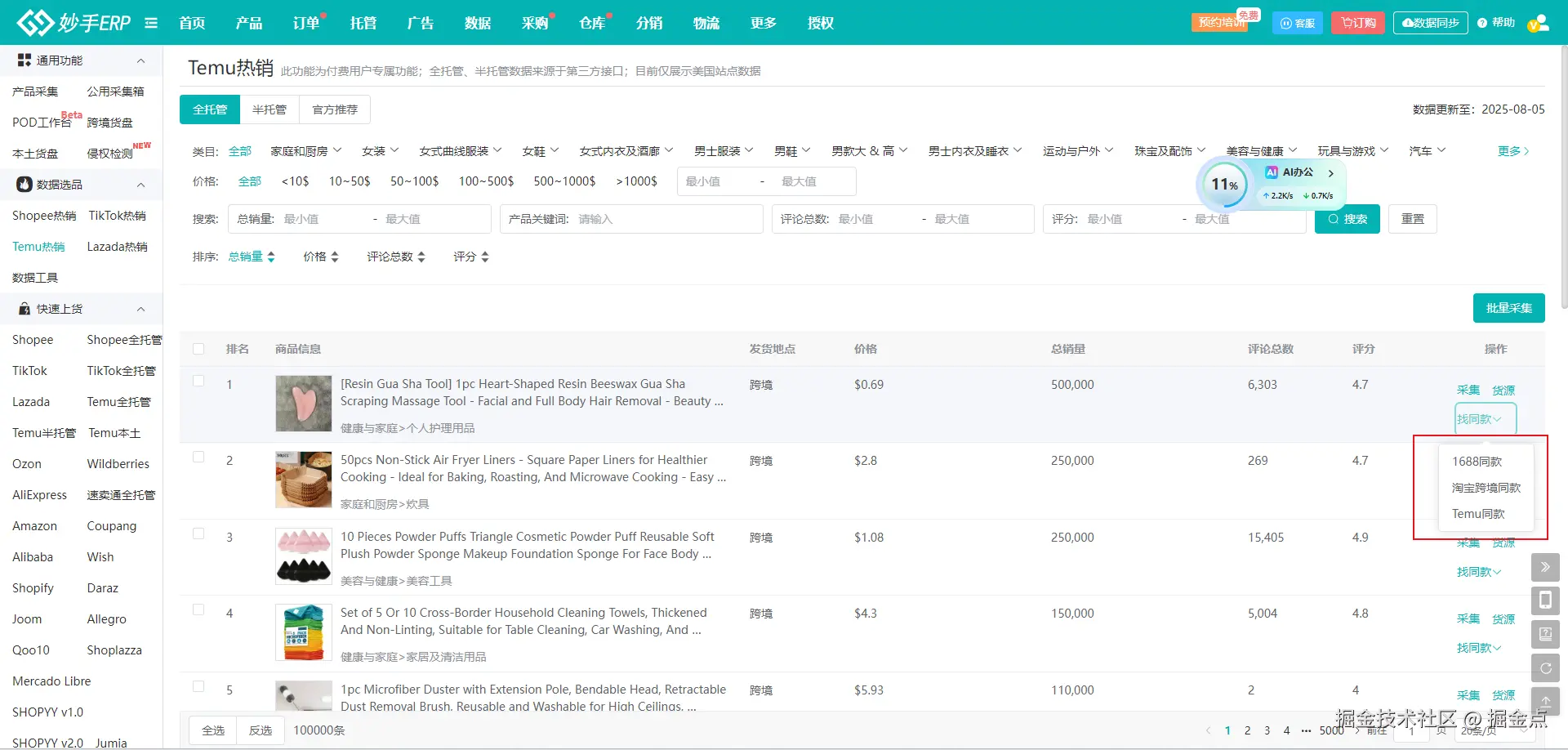Click the 快速上货 lock bag icon
This screenshot has height=750, width=1568.
click(24, 309)
